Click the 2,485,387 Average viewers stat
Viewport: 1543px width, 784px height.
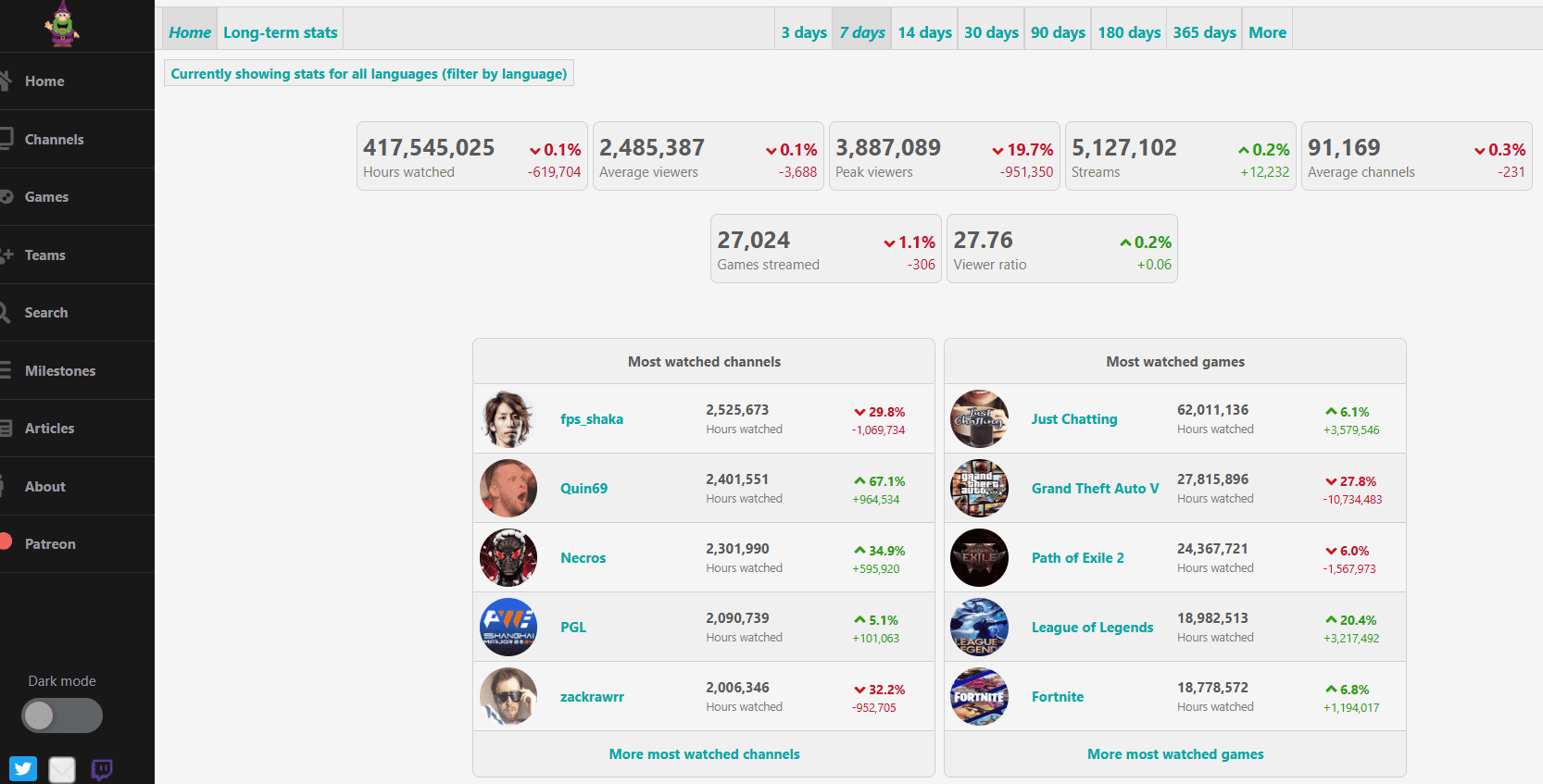(x=709, y=156)
